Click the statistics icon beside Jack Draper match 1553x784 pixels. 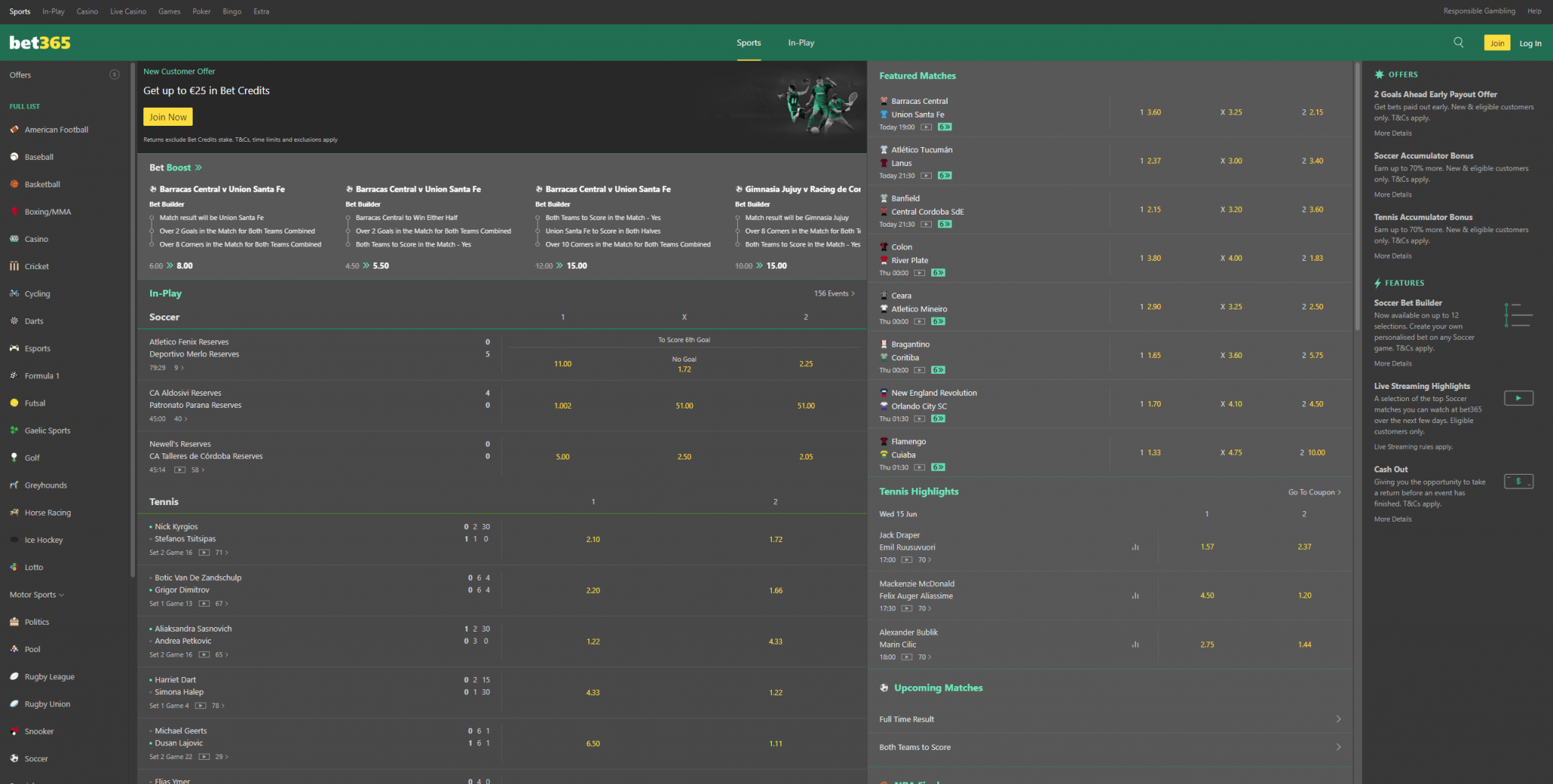tap(1135, 546)
